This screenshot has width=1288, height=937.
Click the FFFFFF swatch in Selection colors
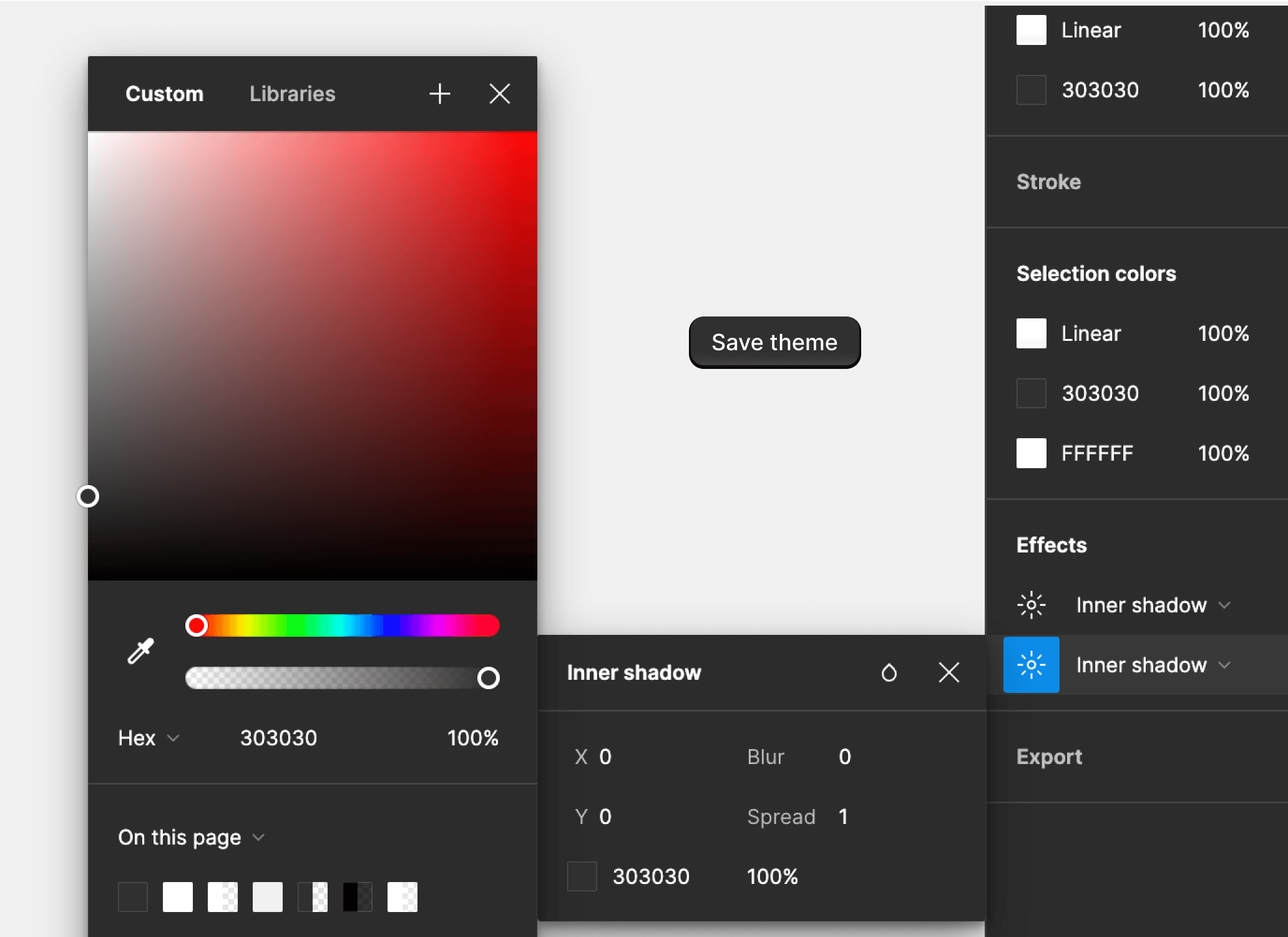(1031, 453)
